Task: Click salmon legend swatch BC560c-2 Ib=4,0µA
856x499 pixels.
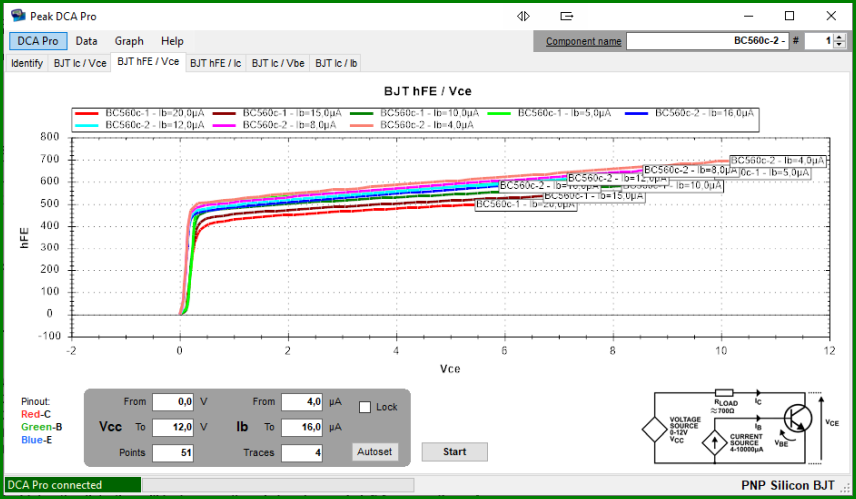Action: 361,126
